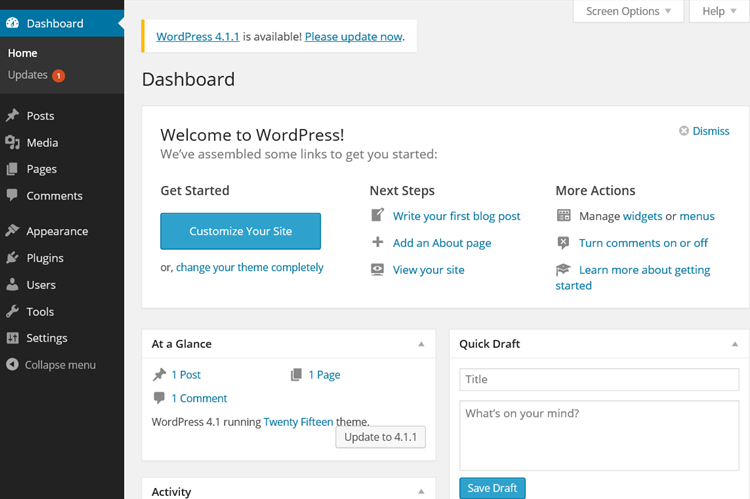The width and height of the screenshot is (750, 499).
Task: Click the screen icon beside View your site
Action: [x=377, y=269]
